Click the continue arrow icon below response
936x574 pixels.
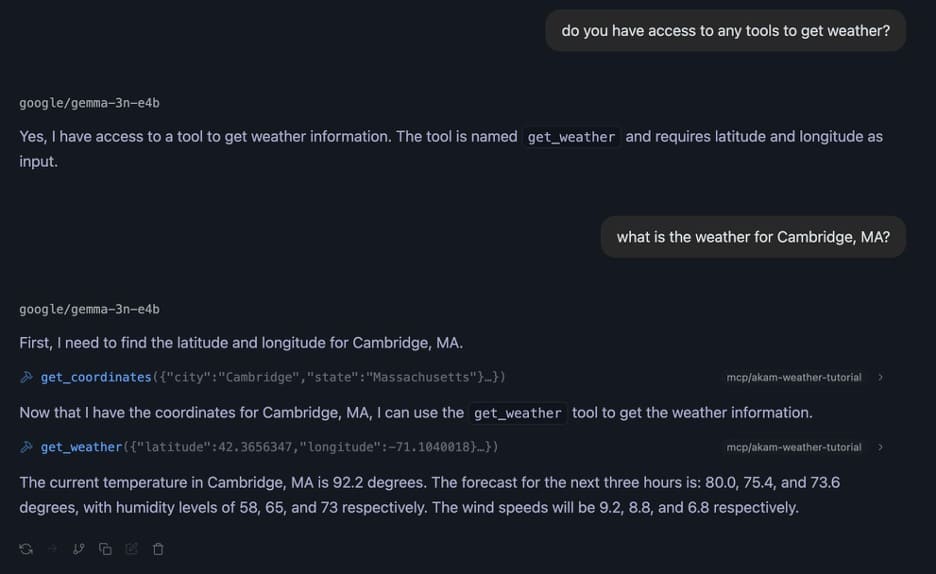click(x=52, y=549)
